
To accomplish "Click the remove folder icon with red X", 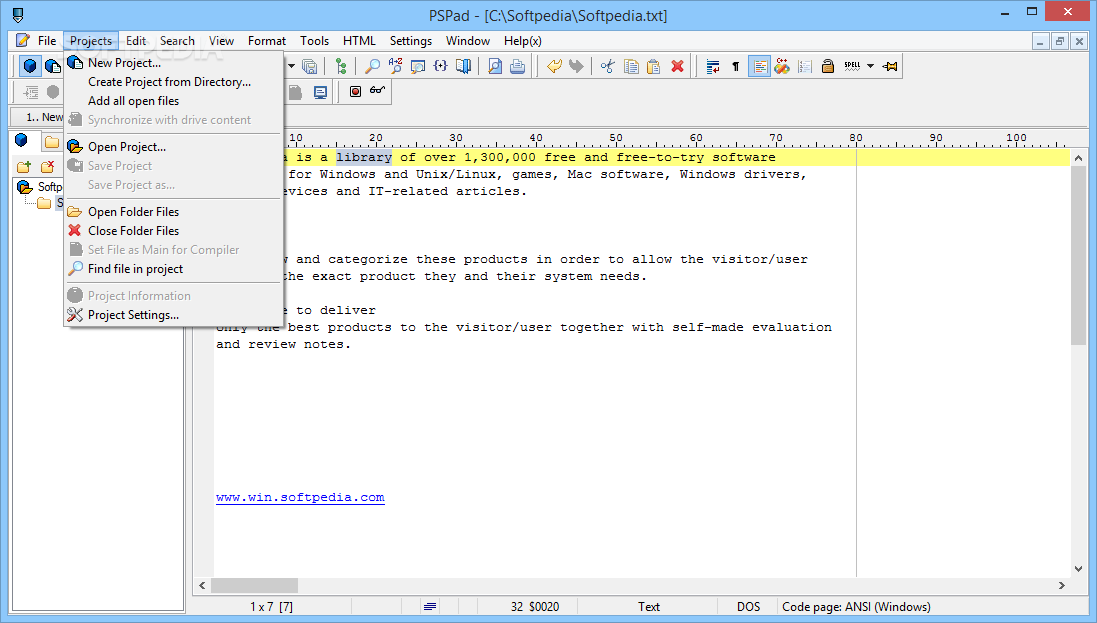I will coord(48,167).
